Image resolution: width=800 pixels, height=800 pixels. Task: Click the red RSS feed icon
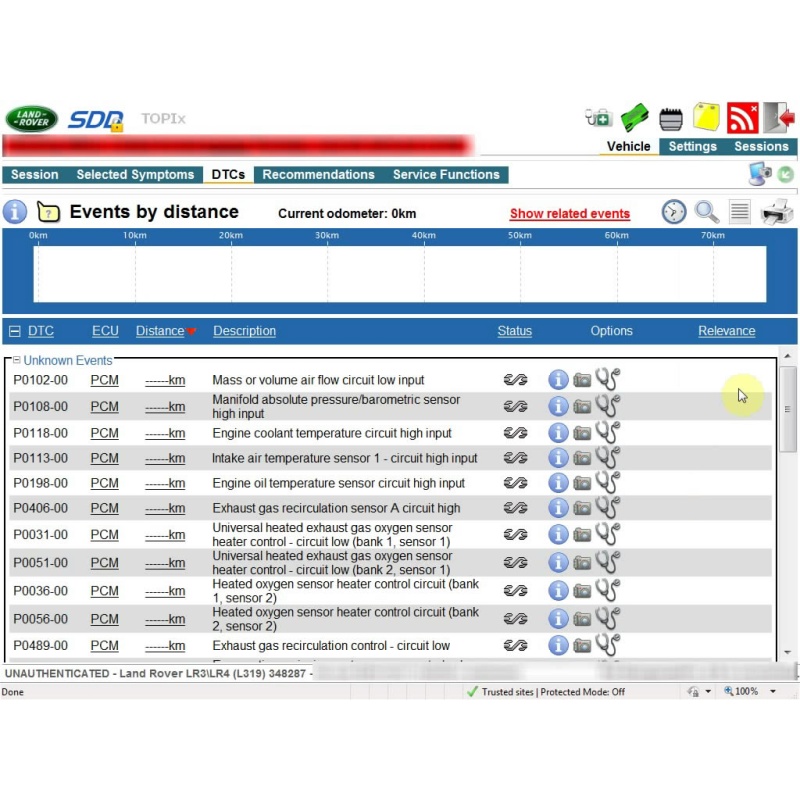pos(742,118)
